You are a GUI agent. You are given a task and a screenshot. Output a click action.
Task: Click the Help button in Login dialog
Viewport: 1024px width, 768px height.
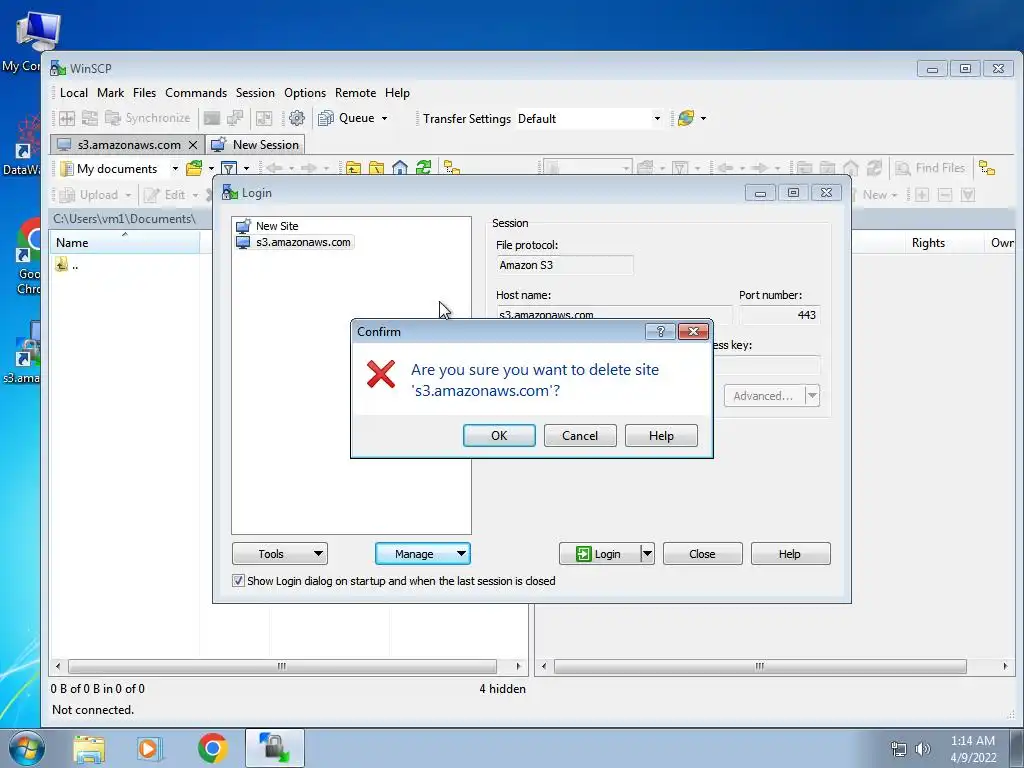tap(790, 554)
